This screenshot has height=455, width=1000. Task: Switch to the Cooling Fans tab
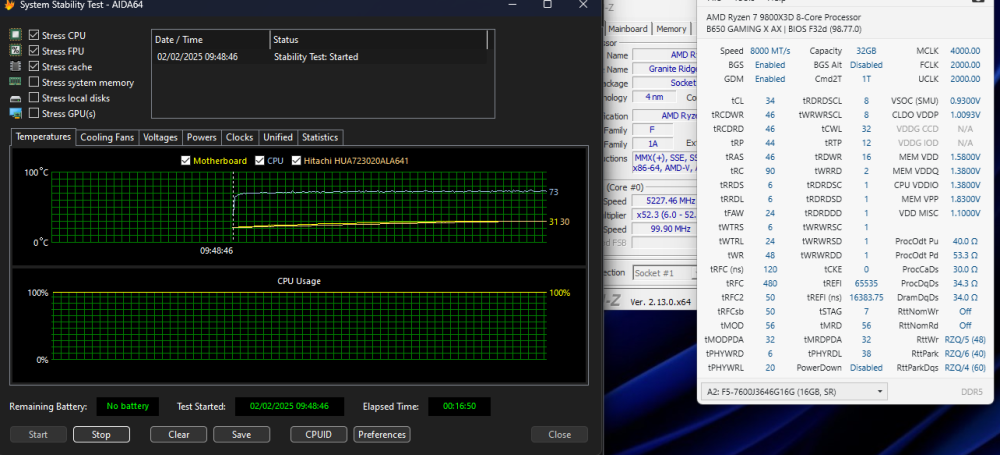click(107, 137)
